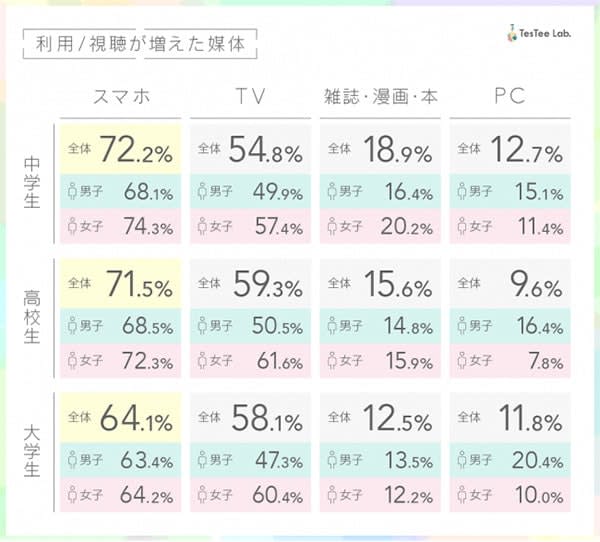600x542 pixels.
Task: Click the 中学生 row label
Action: pos(32,183)
